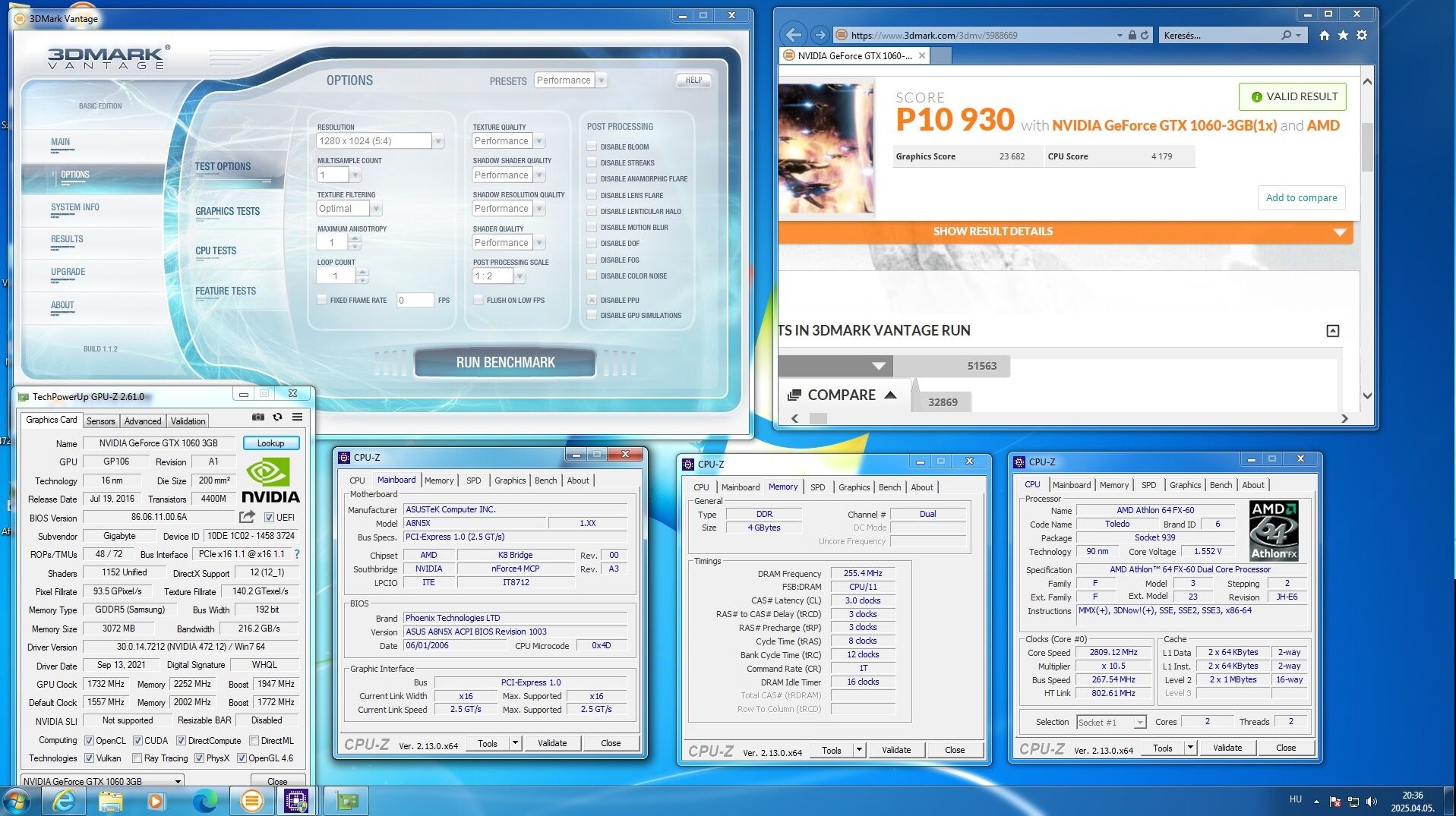Enable the Flush on Low FPS checkbox

tap(478, 300)
